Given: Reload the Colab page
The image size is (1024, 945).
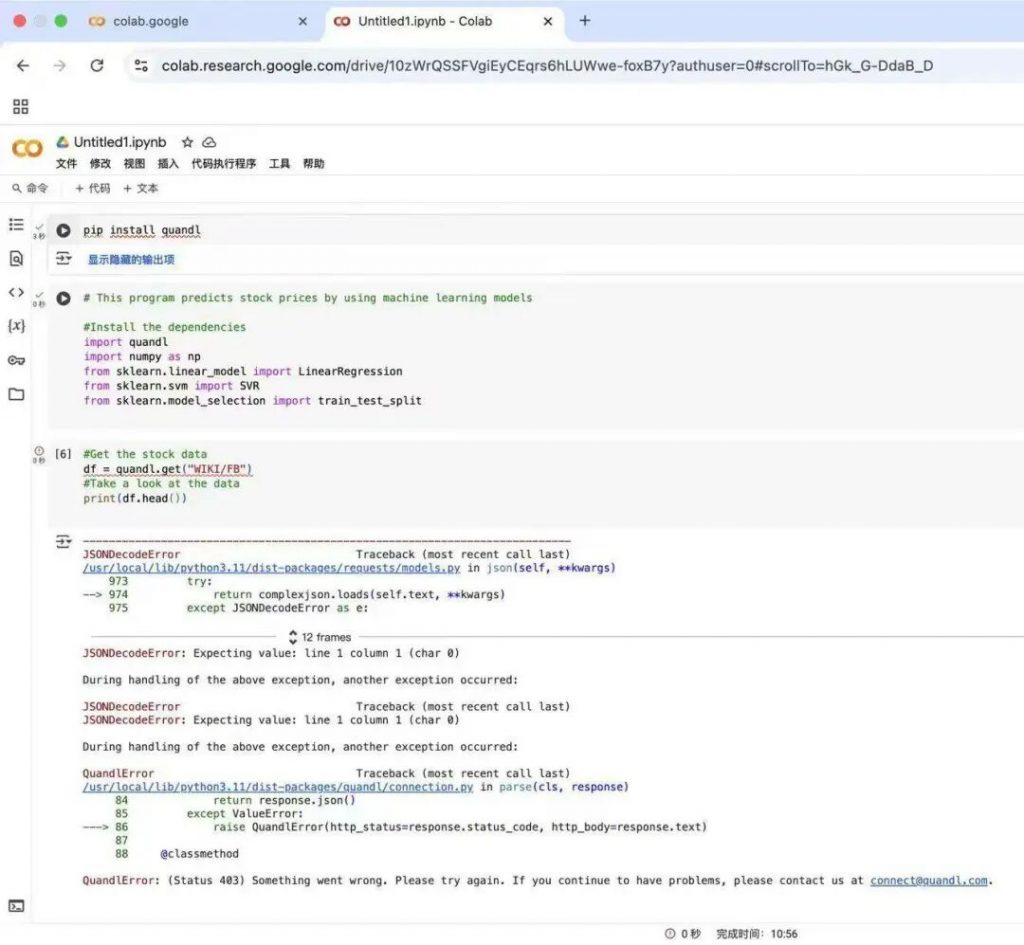Looking at the screenshot, I should coord(97,65).
